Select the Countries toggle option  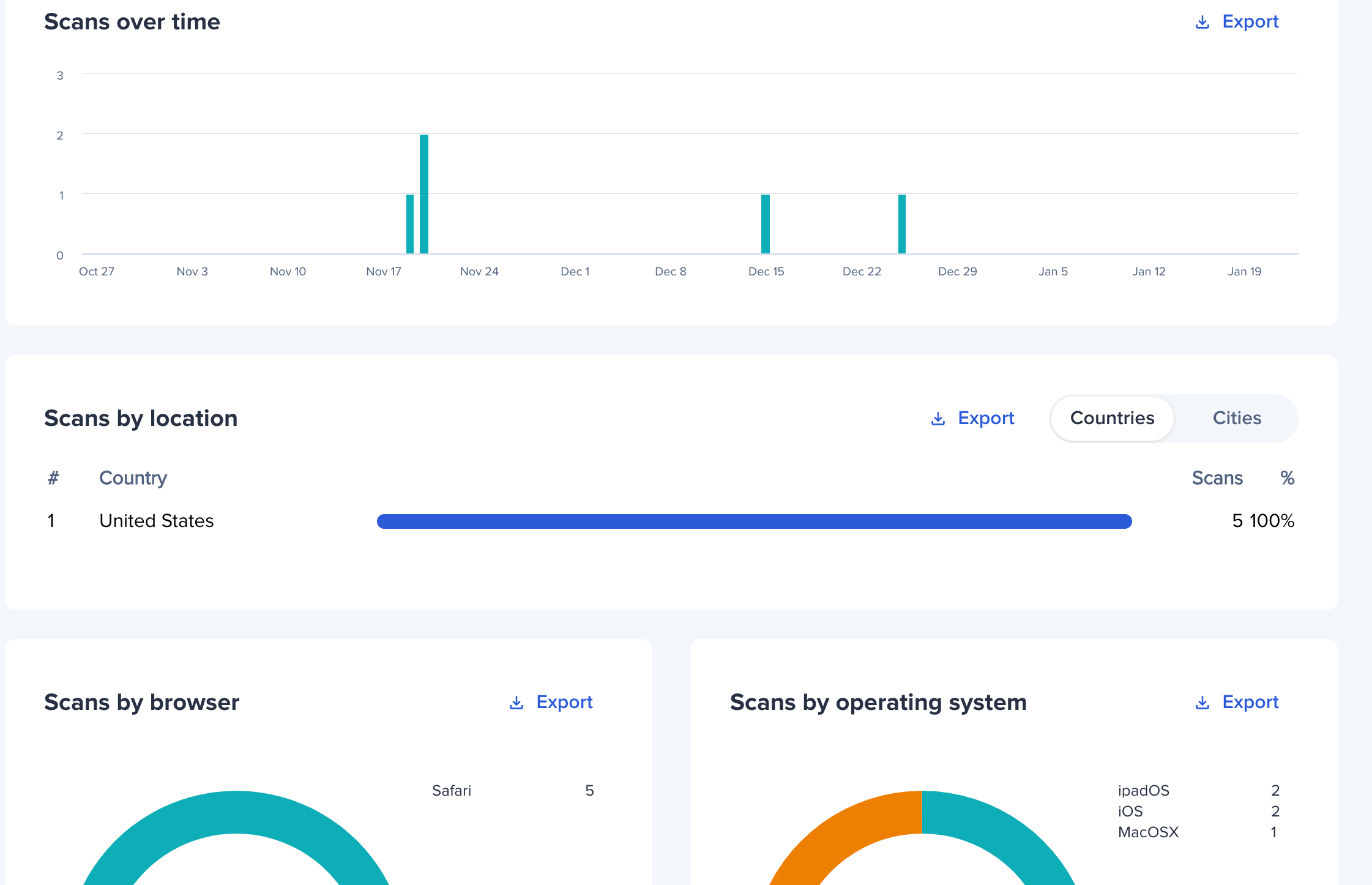click(1111, 419)
